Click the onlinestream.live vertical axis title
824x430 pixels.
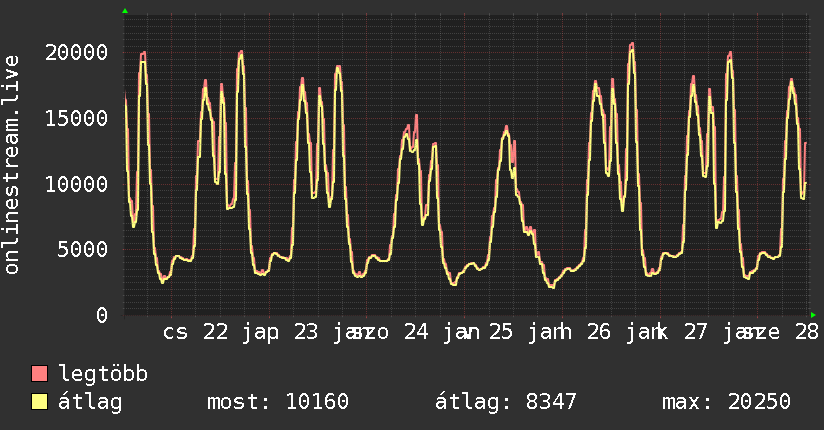pyautogui.click(x=12, y=165)
